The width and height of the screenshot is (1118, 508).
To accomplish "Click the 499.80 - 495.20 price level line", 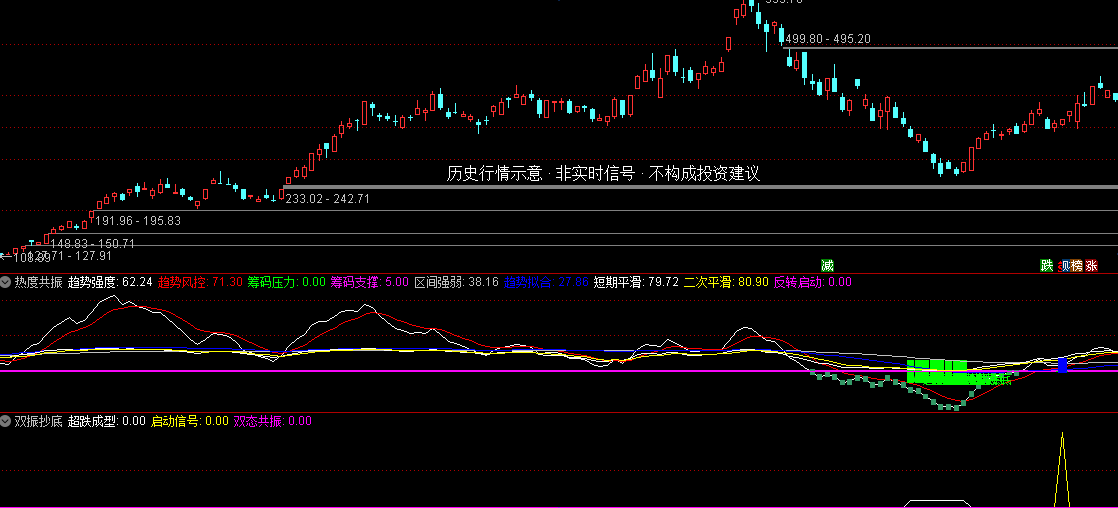I will point(952,48).
